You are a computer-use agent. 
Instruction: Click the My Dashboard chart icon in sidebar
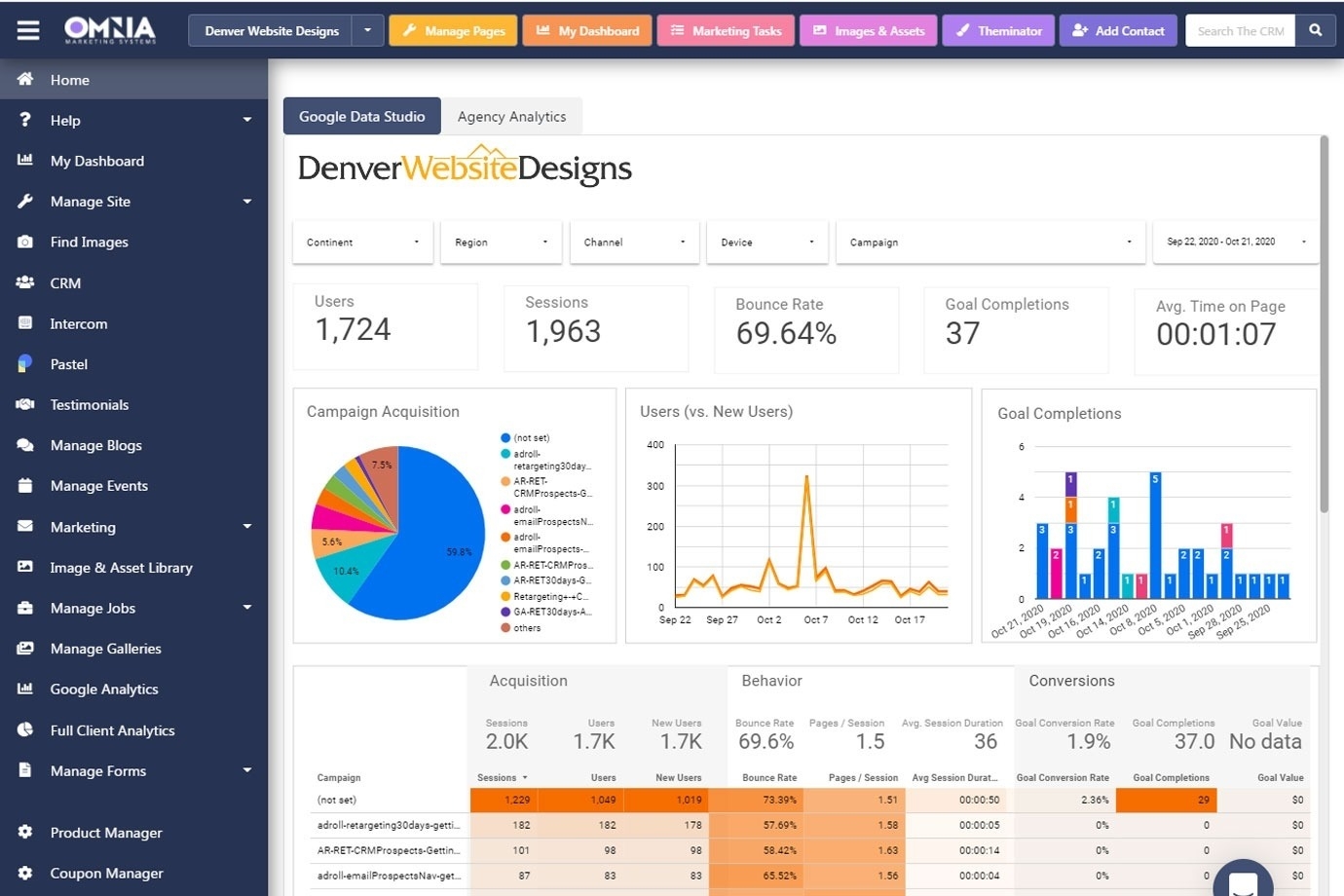pyautogui.click(x=25, y=160)
